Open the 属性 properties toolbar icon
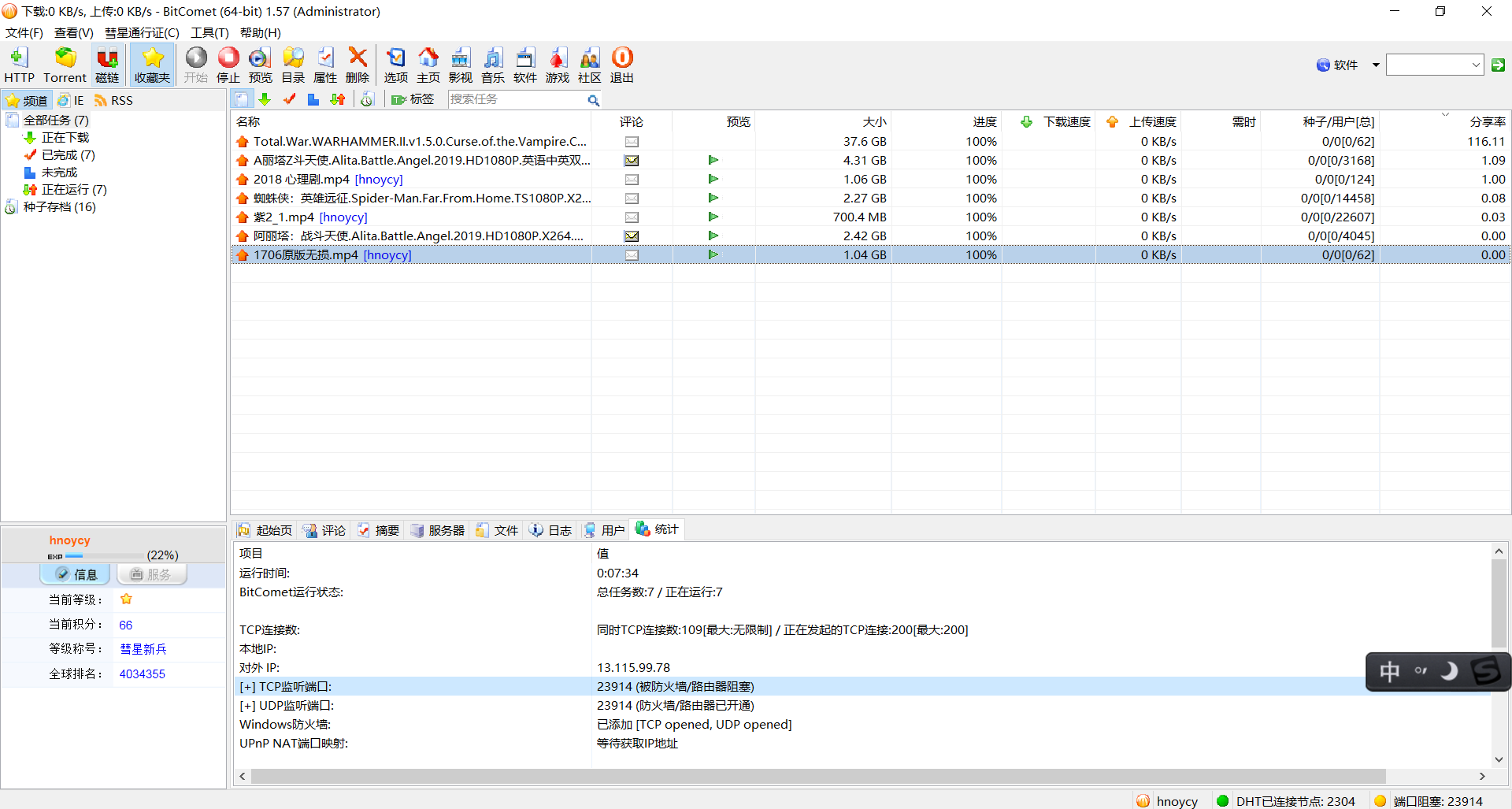The image size is (1512, 809). coord(324,65)
